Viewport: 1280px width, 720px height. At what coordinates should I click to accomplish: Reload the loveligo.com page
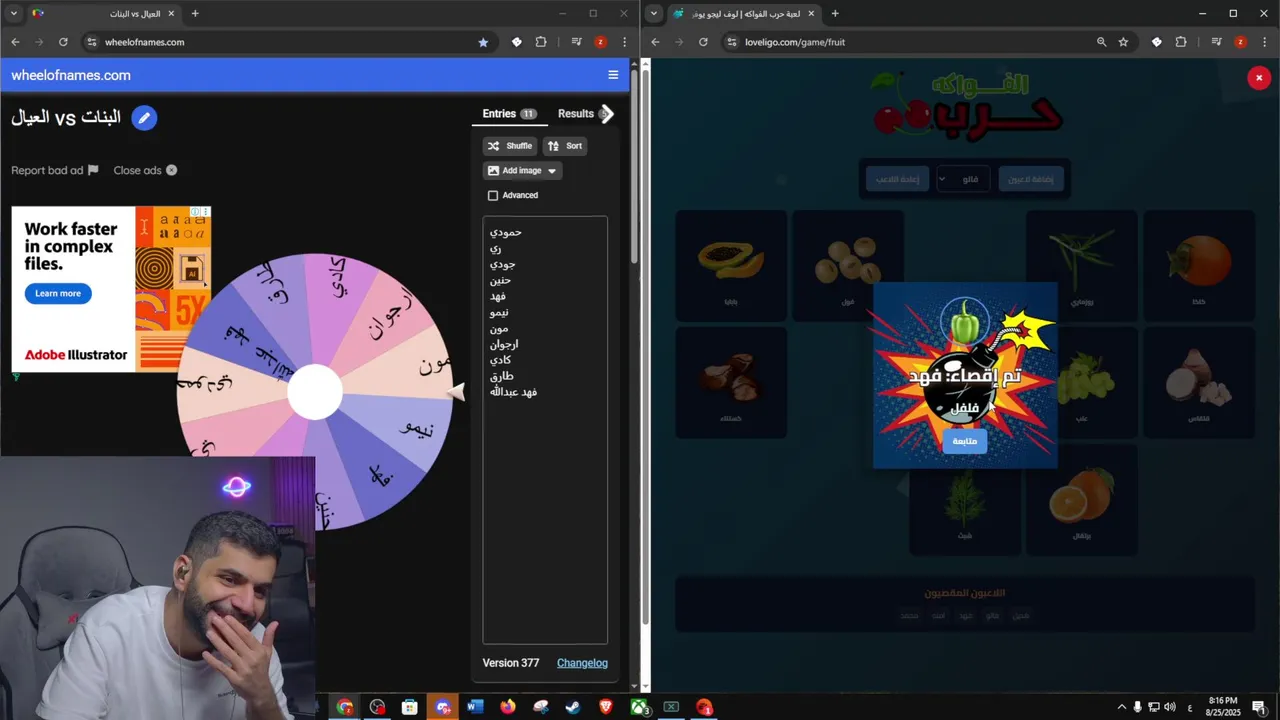coord(703,42)
